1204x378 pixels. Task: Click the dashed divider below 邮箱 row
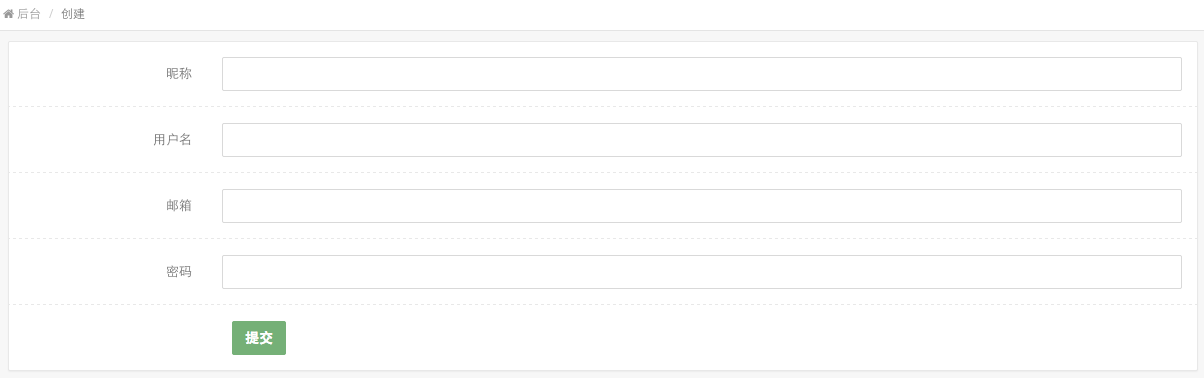coord(603,238)
